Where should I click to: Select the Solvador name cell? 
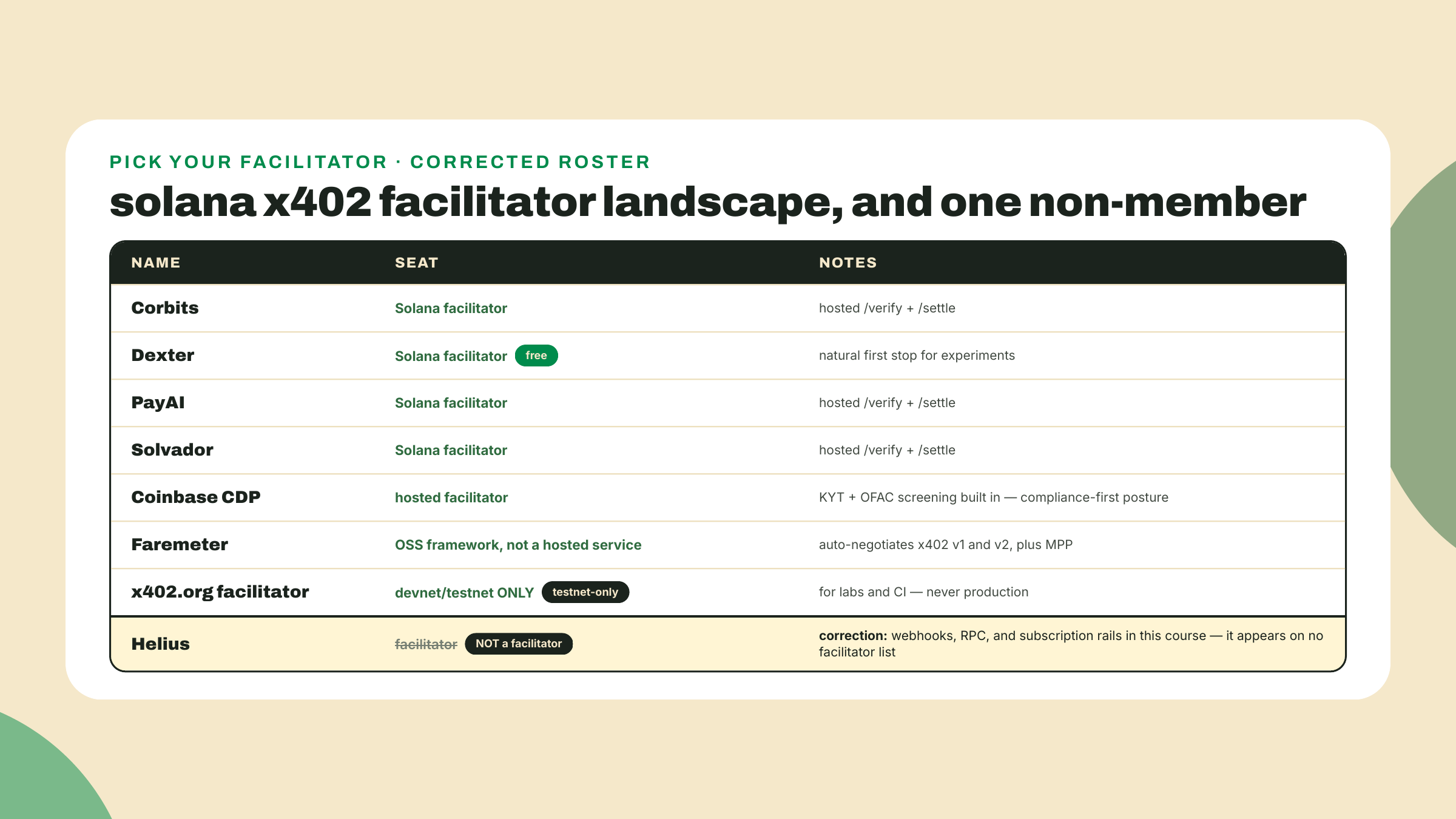pyautogui.click(x=172, y=450)
